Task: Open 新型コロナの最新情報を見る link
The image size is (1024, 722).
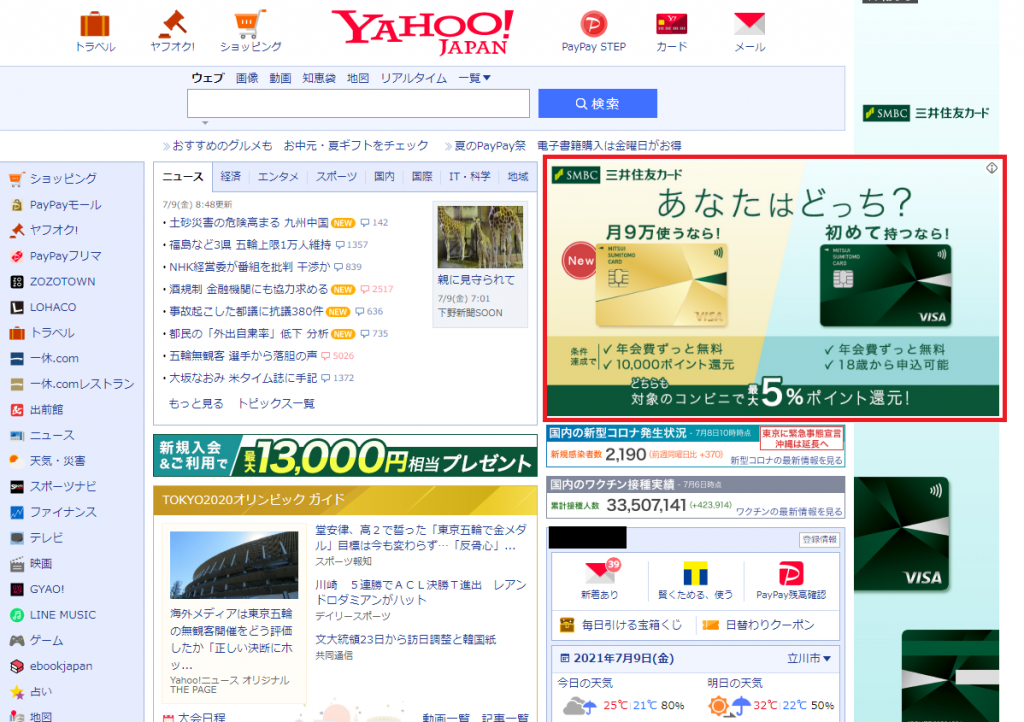Action: [x=786, y=460]
